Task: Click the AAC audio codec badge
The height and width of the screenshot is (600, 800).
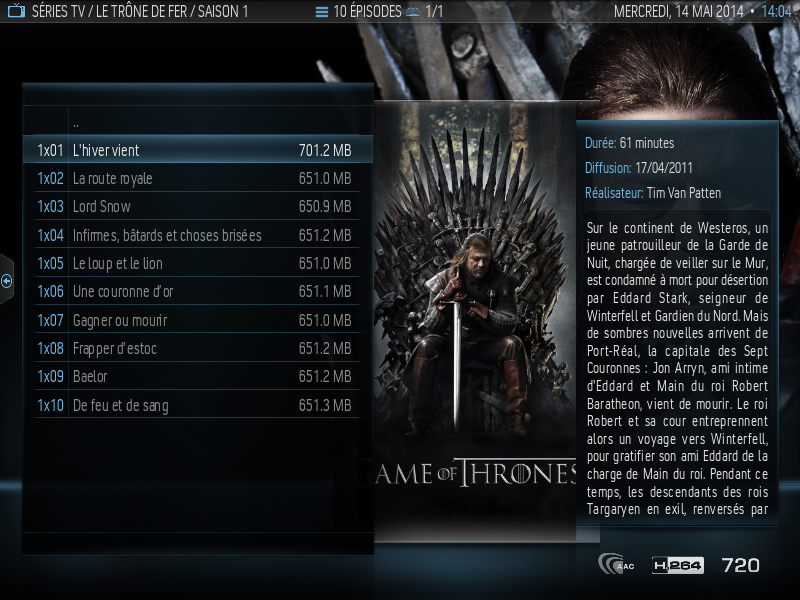Action: click(x=616, y=564)
